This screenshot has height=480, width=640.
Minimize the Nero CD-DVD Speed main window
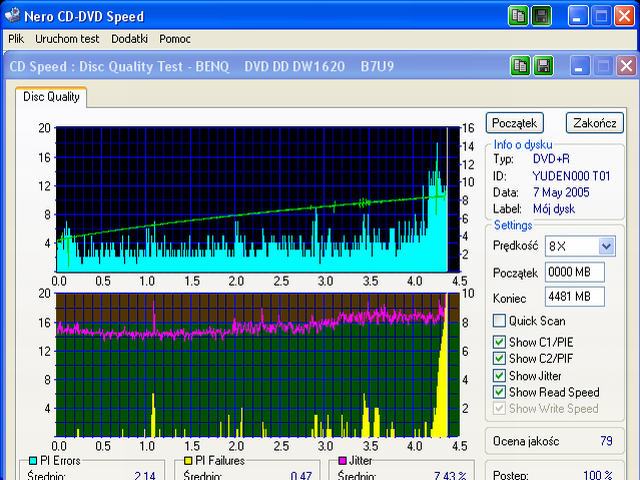[577, 16]
